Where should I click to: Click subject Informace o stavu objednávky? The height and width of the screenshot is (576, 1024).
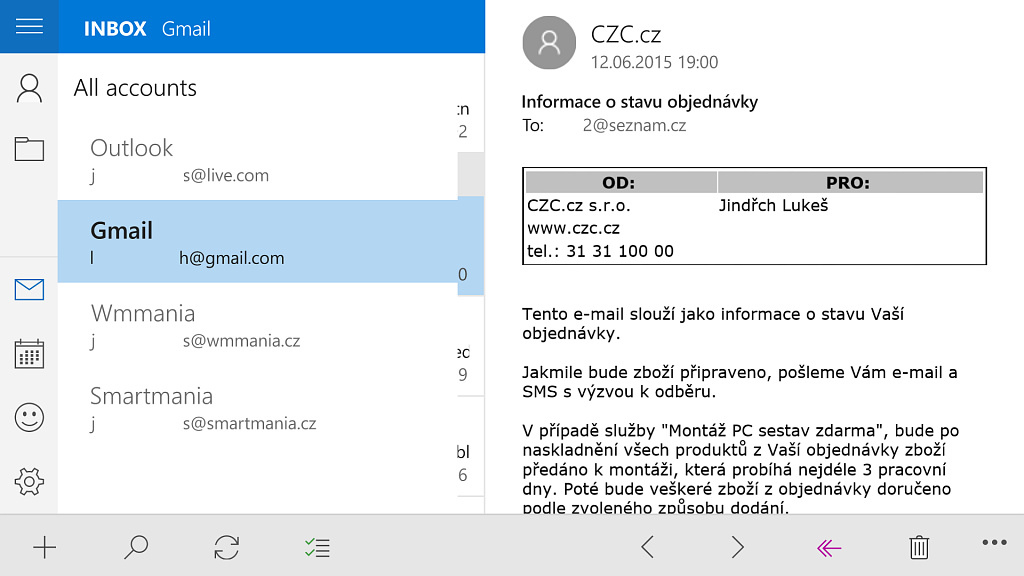point(639,102)
